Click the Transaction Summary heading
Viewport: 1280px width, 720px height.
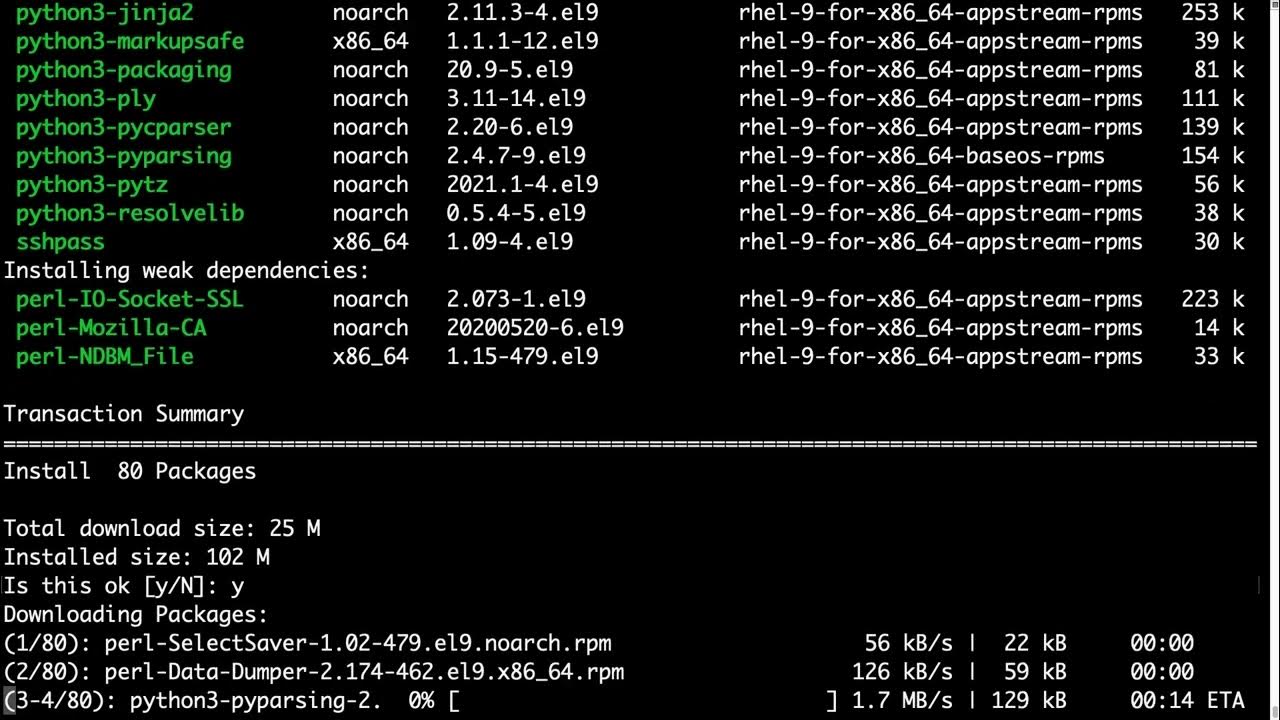124,414
